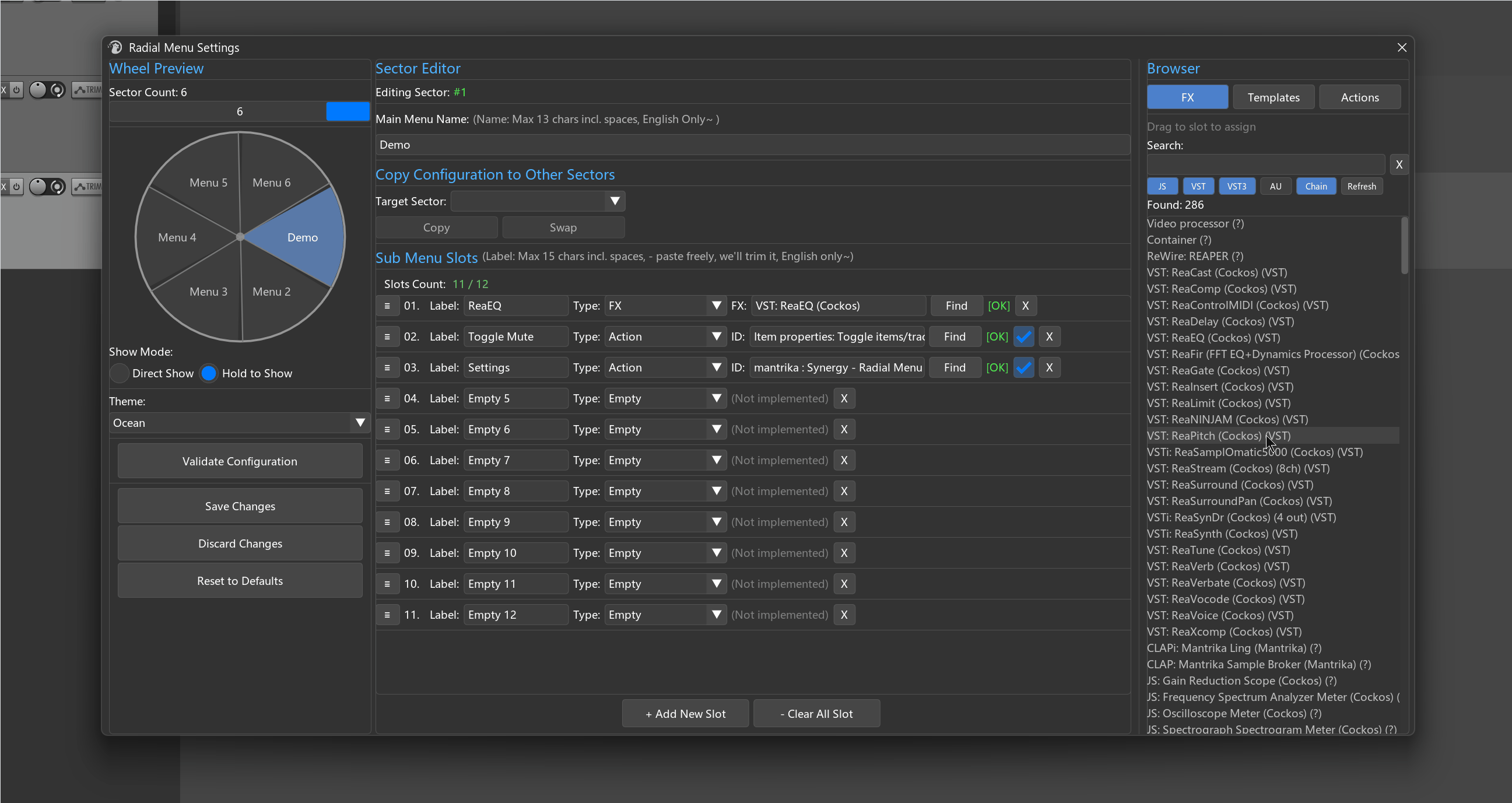Turn the first knob on top background track
1512x803 pixels.
[x=37, y=90]
